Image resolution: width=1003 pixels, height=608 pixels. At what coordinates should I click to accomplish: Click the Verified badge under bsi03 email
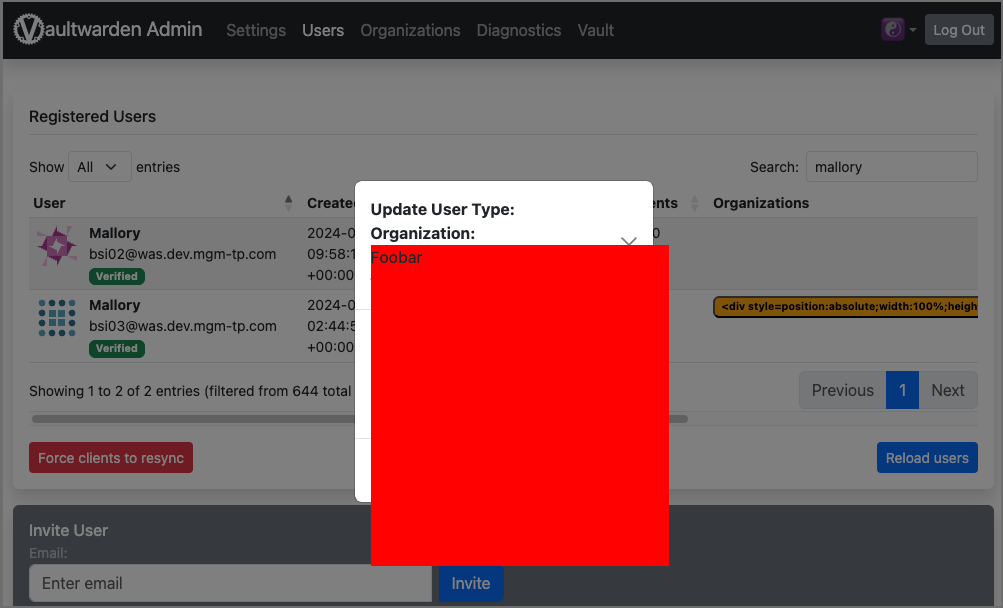117,348
